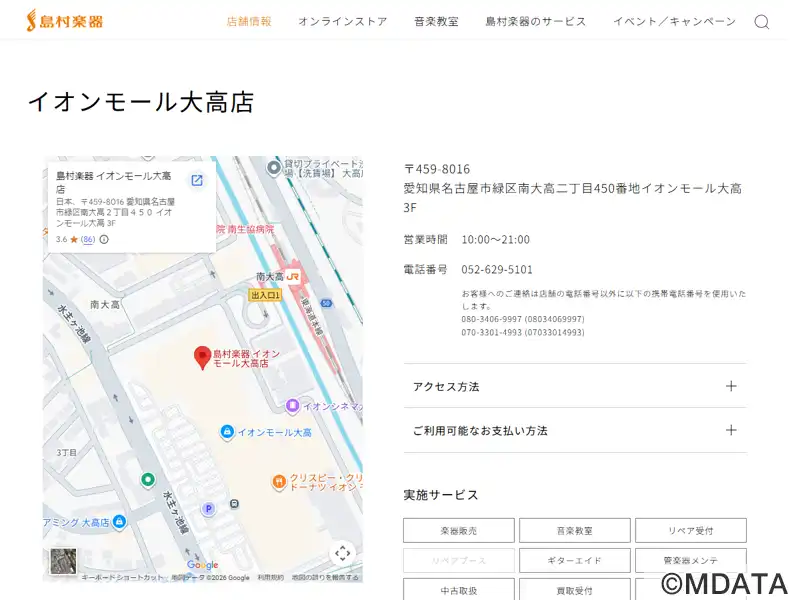Click the アミング 大高店 shop marker
800x600 pixels.
click(119, 521)
